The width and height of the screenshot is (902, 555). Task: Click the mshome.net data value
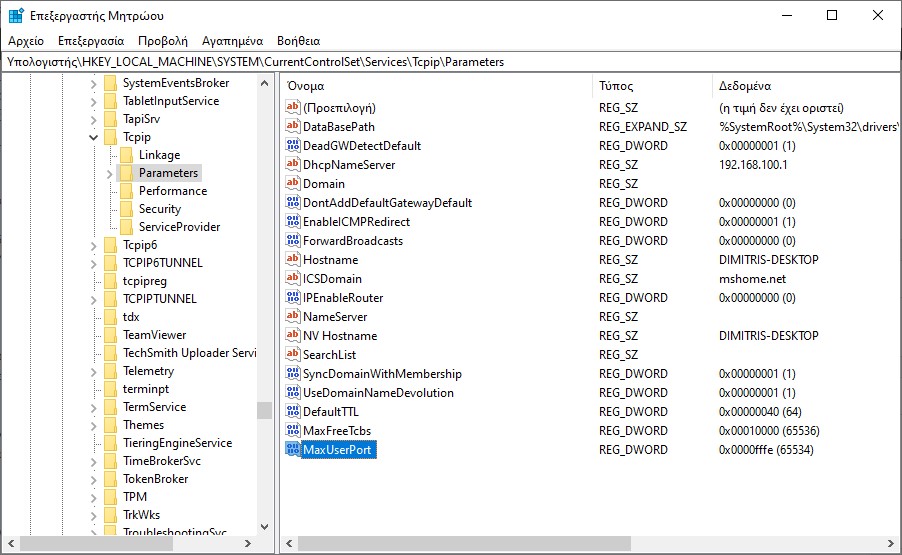click(x=752, y=278)
